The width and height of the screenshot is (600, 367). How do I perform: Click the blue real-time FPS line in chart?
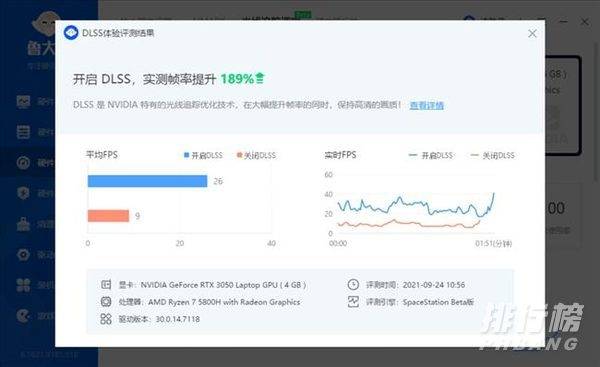[416, 206]
